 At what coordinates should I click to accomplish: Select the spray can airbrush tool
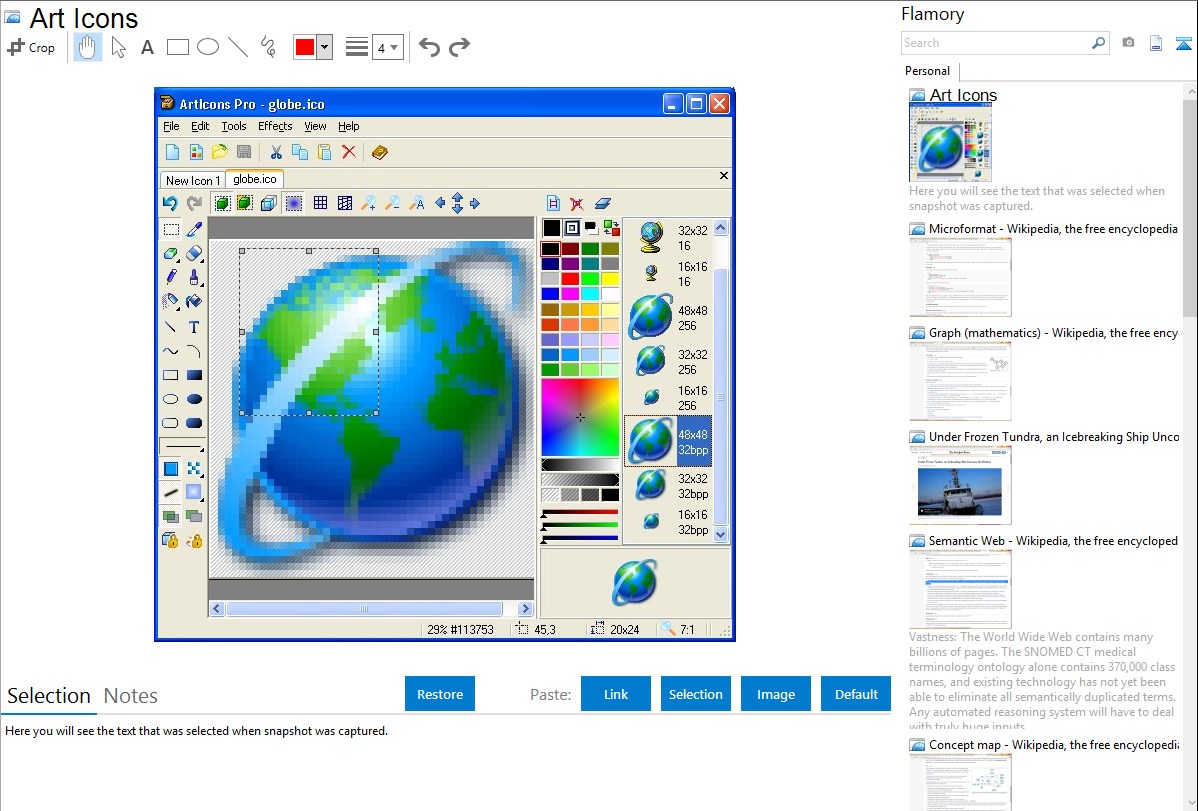click(x=170, y=301)
